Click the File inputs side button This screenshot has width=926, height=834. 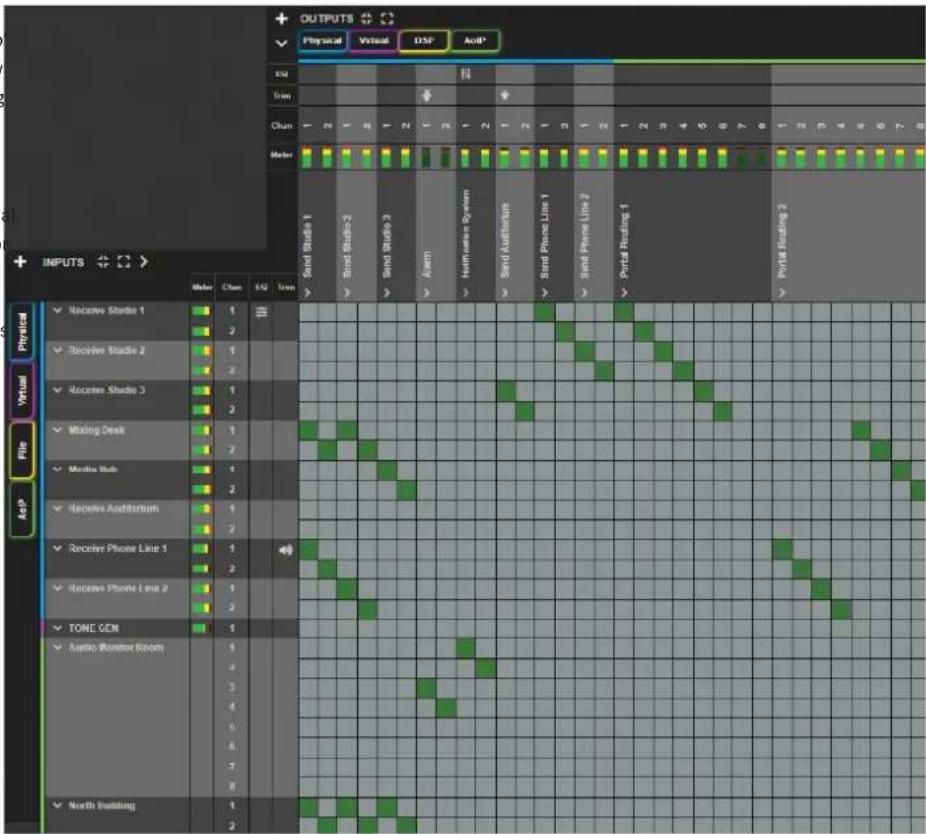22,450
